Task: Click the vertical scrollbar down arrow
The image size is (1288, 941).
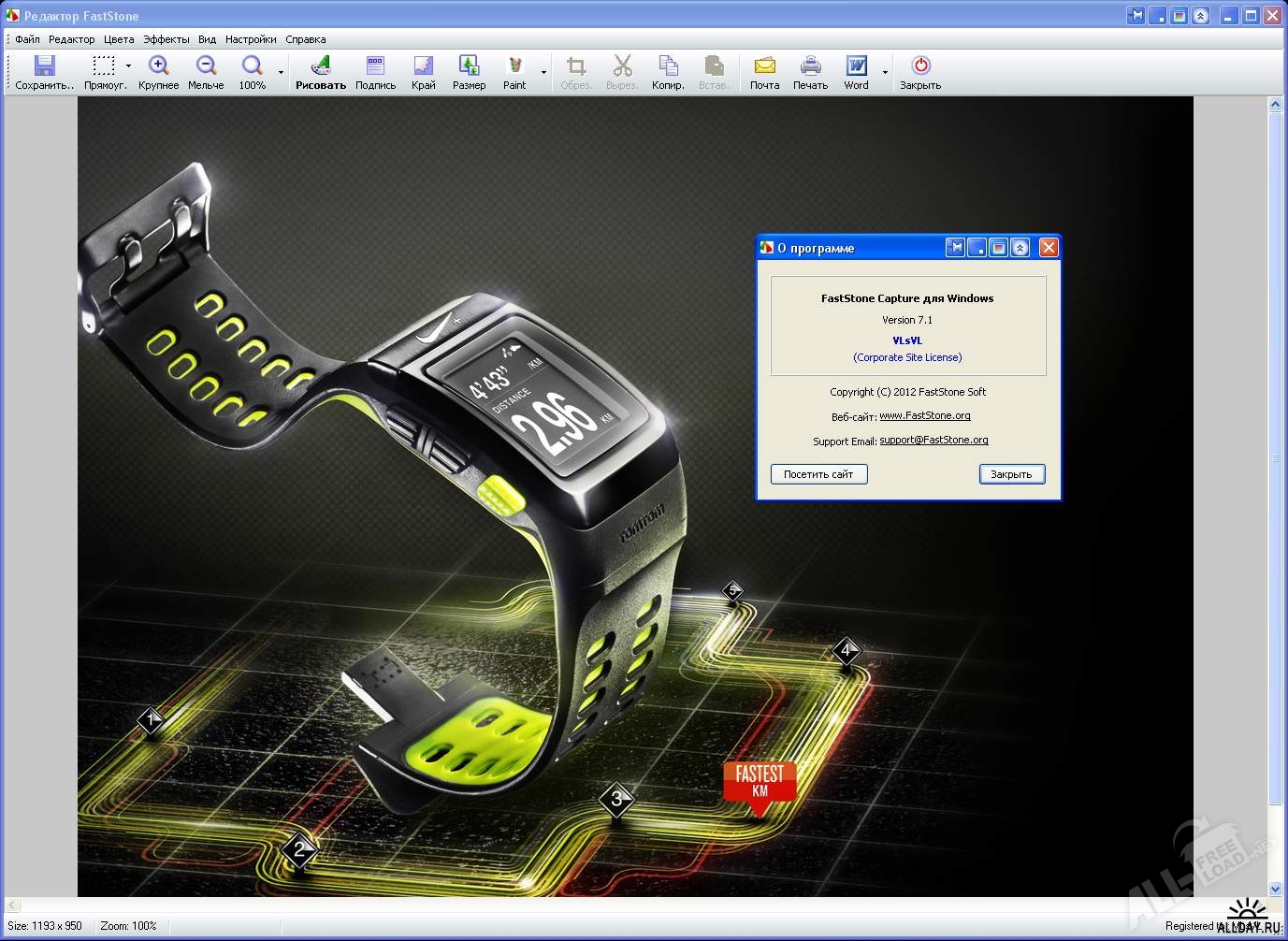Action: (x=1275, y=889)
